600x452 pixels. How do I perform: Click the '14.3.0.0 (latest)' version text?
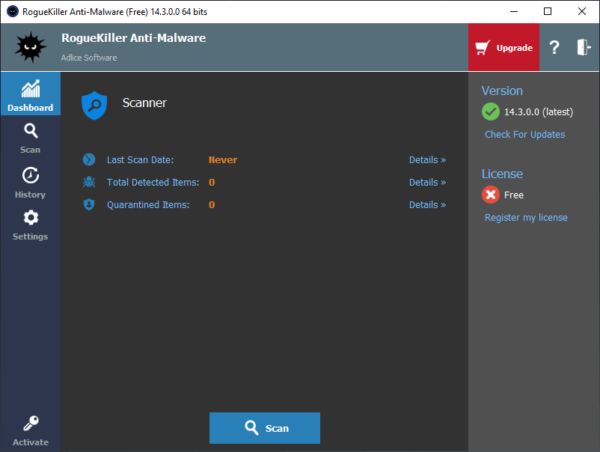pos(538,112)
